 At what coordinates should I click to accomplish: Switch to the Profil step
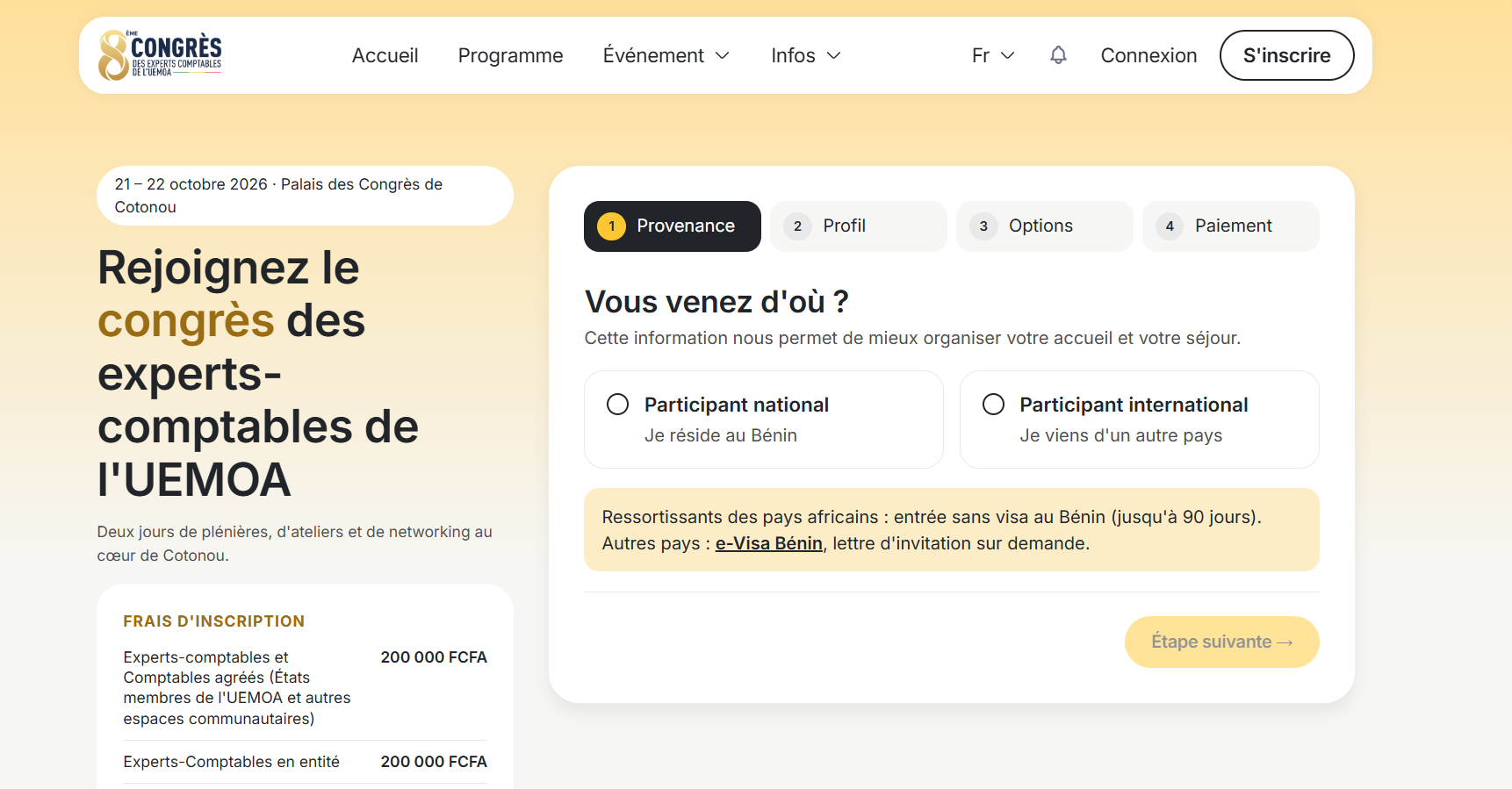click(858, 226)
